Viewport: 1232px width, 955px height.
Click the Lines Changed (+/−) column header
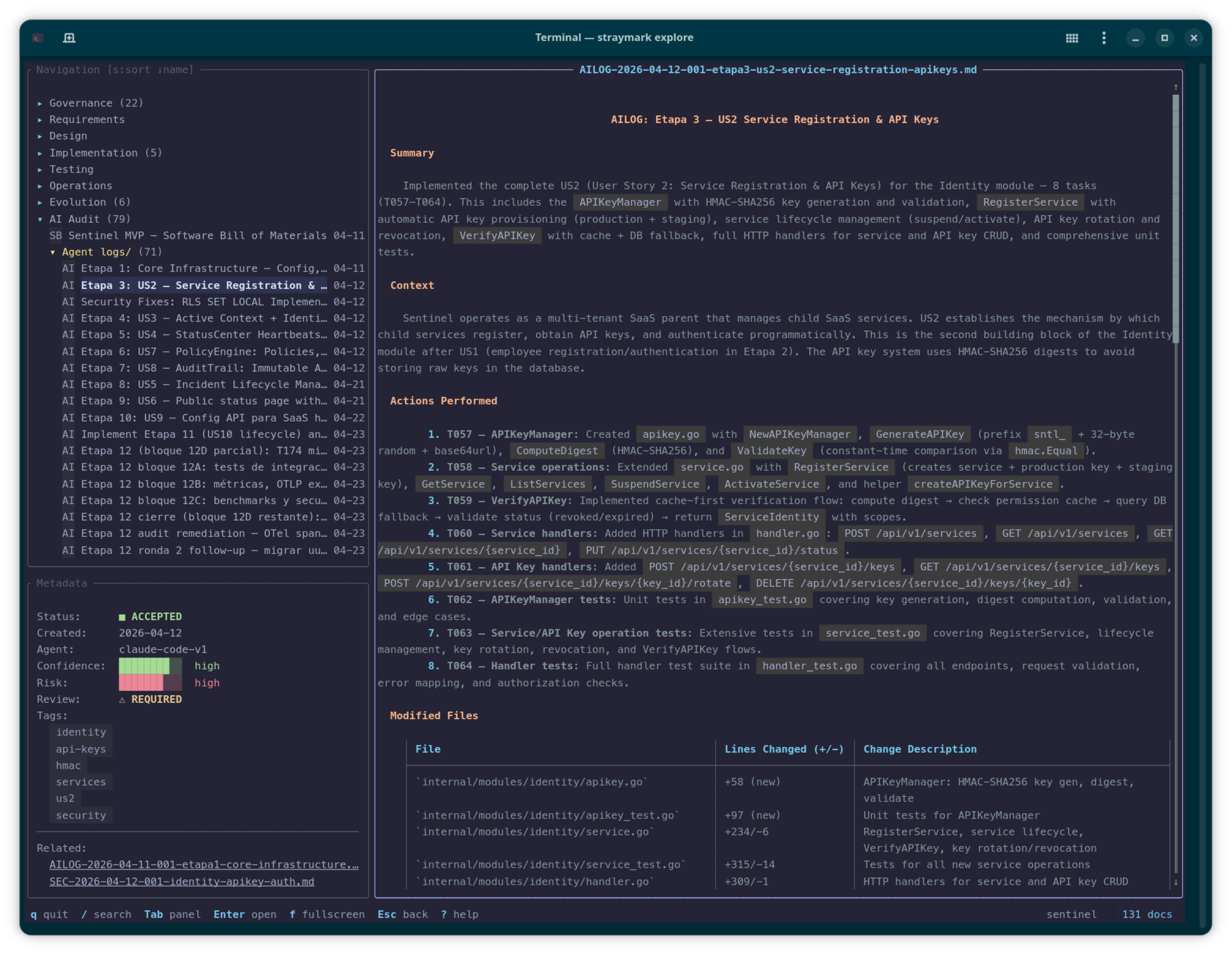pyautogui.click(x=784, y=748)
